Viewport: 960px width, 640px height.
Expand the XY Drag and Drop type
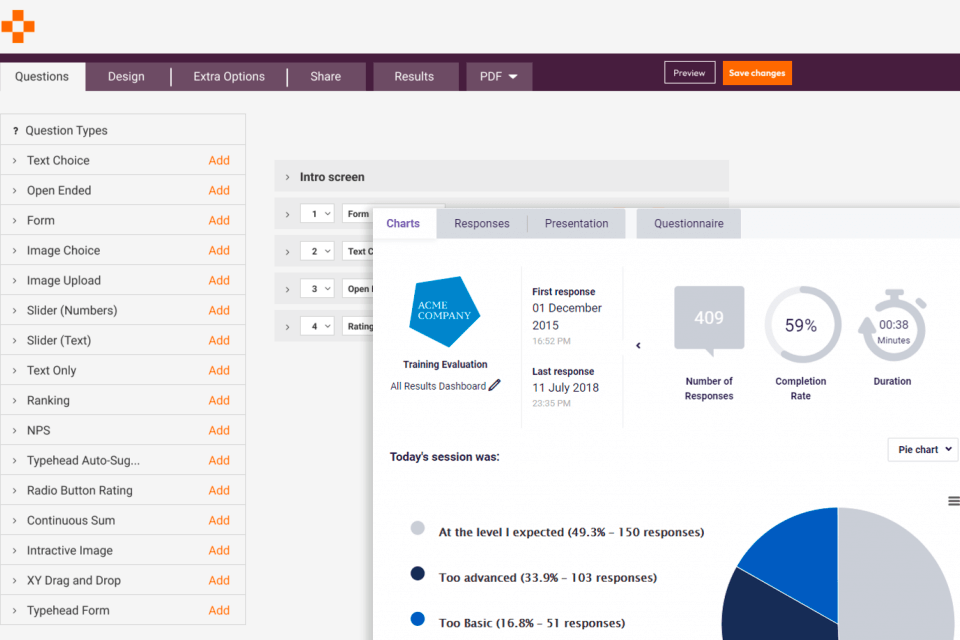click(15, 581)
